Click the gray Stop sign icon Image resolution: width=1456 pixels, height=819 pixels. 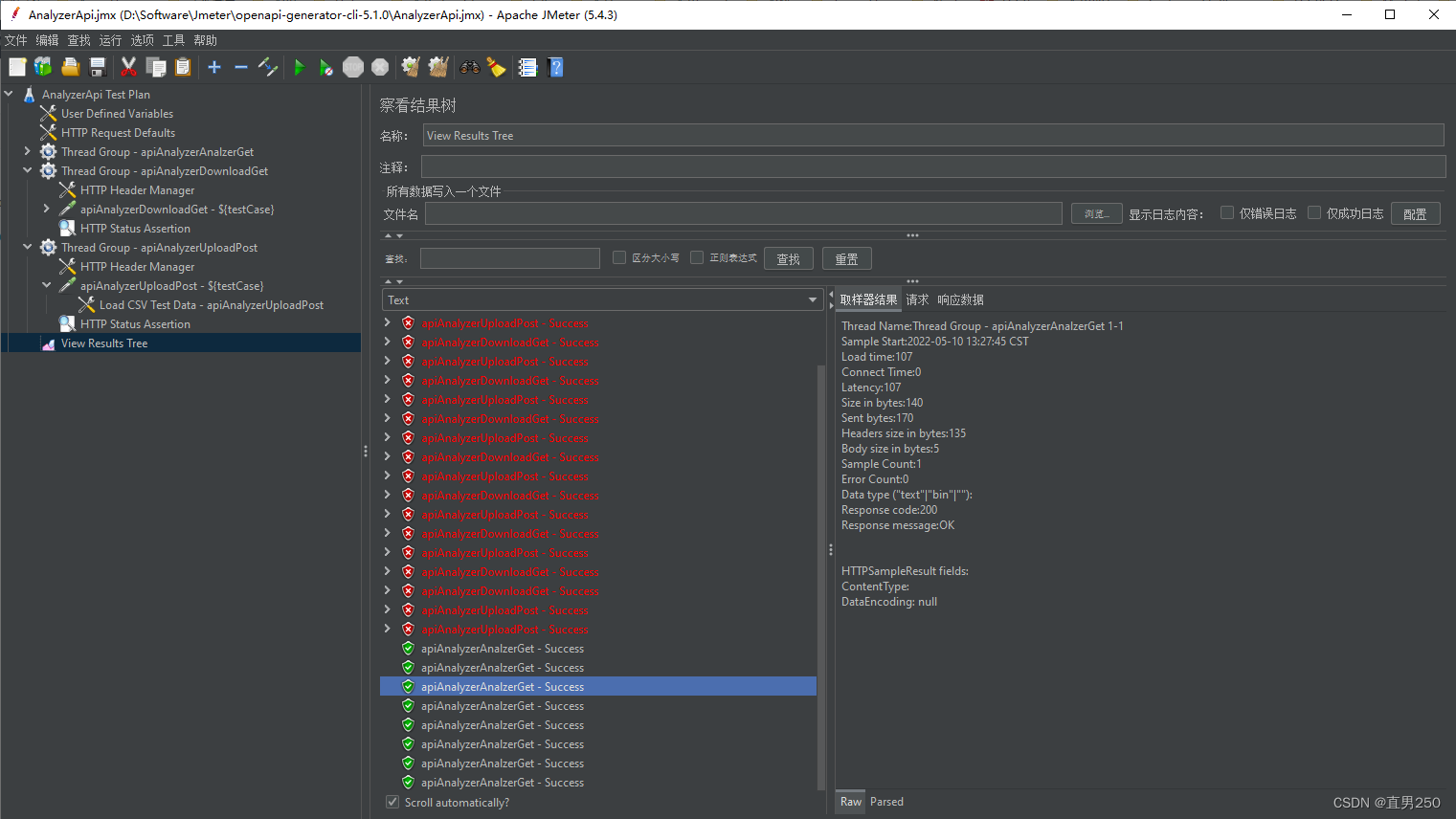point(353,67)
